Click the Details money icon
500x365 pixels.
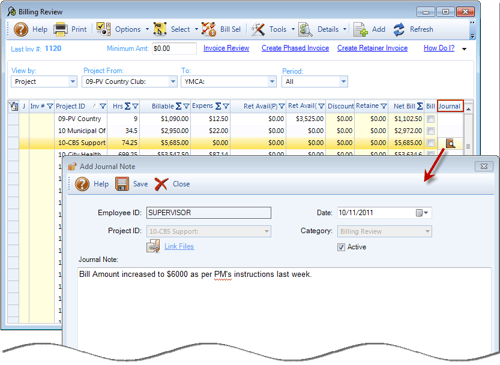pyautogui.click(x=305, y=29)
